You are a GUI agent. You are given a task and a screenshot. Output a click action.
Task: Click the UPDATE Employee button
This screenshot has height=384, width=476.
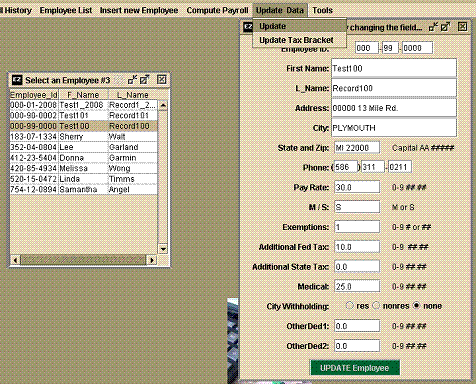[355, 368]
